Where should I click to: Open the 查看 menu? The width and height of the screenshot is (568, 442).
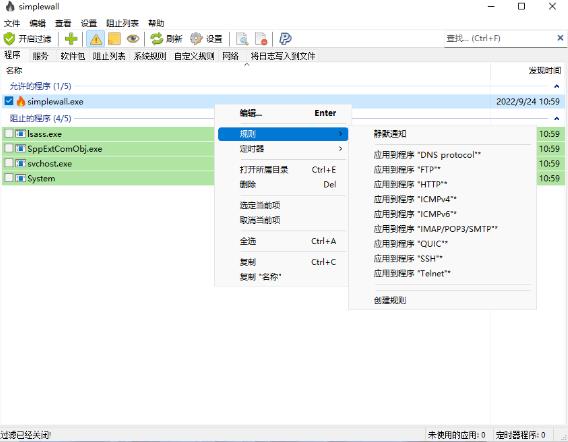(63, 24)
